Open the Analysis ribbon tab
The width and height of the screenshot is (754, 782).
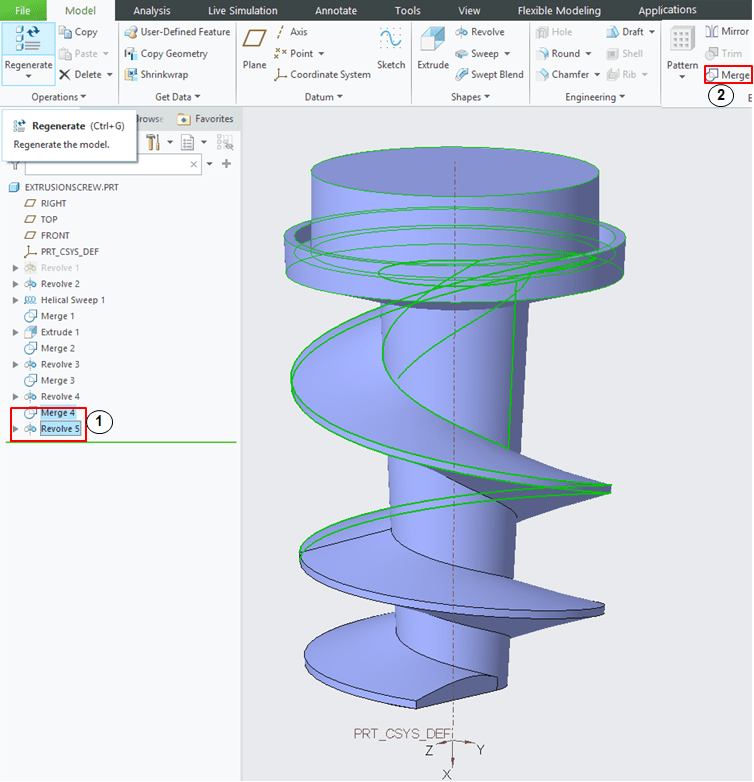point(152,11)
